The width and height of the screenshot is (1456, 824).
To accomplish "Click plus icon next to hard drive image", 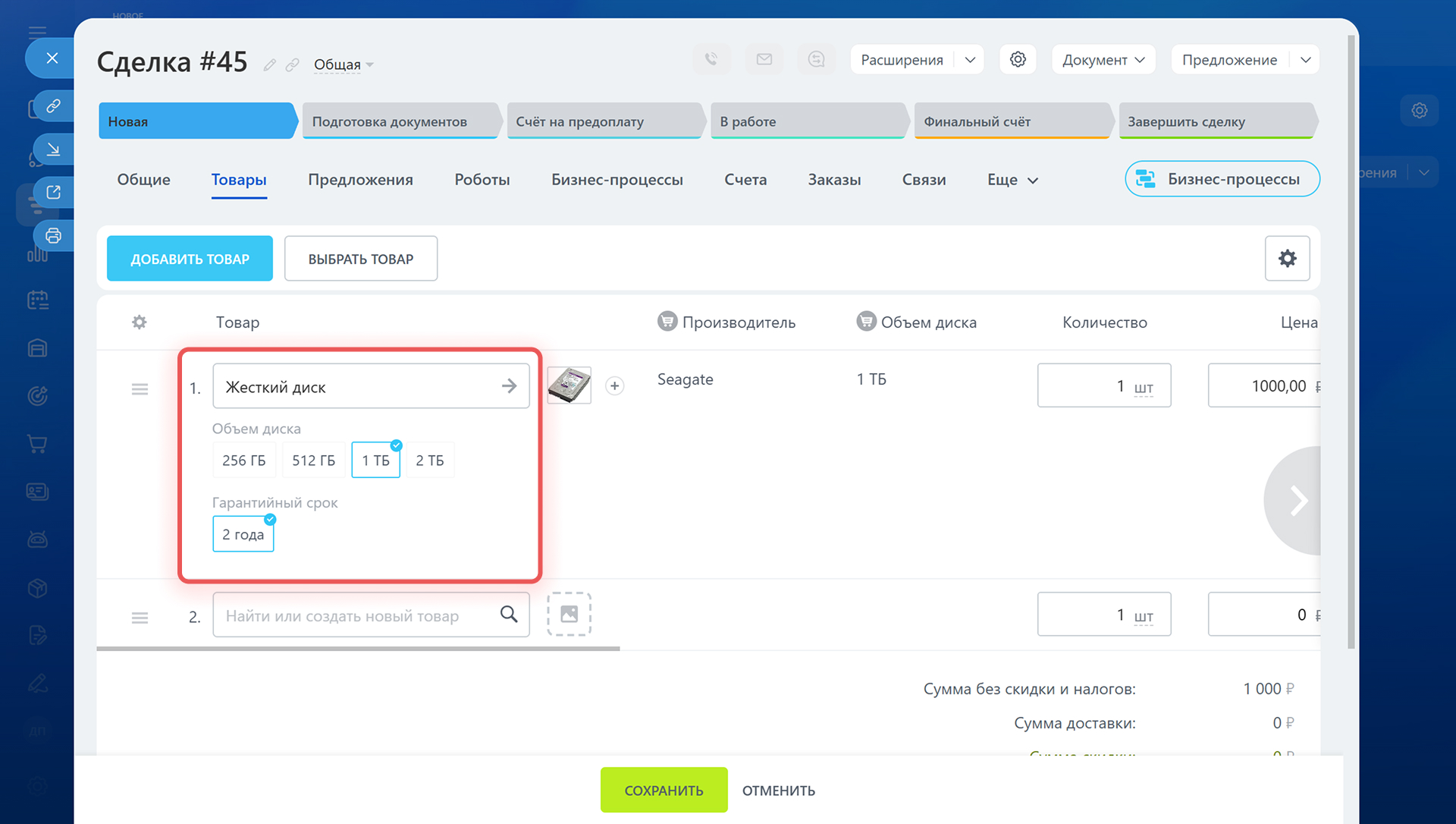I will click(x=615, y=386).
